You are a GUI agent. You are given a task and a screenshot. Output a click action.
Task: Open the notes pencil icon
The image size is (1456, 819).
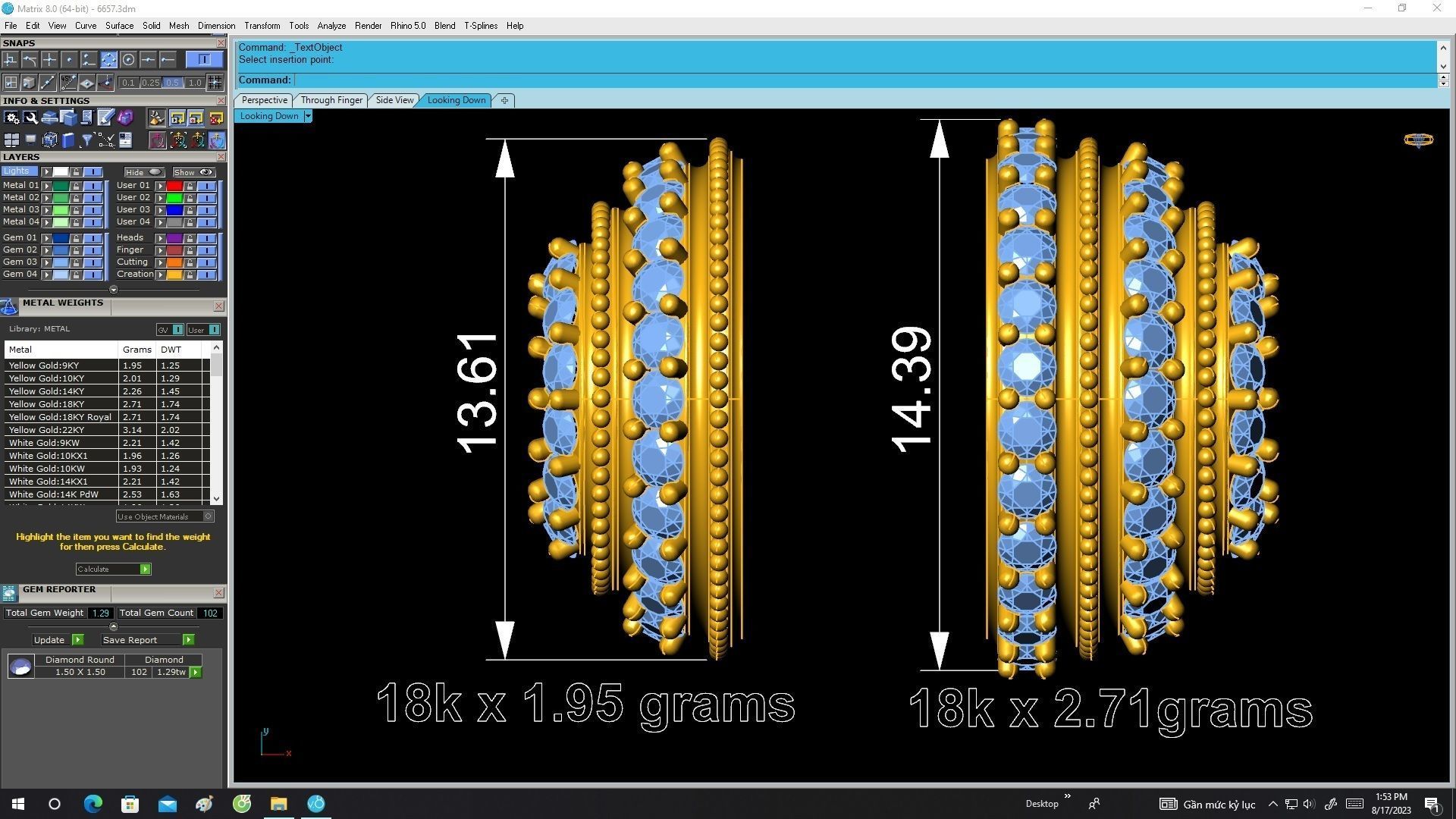click(x=105, y=117)
